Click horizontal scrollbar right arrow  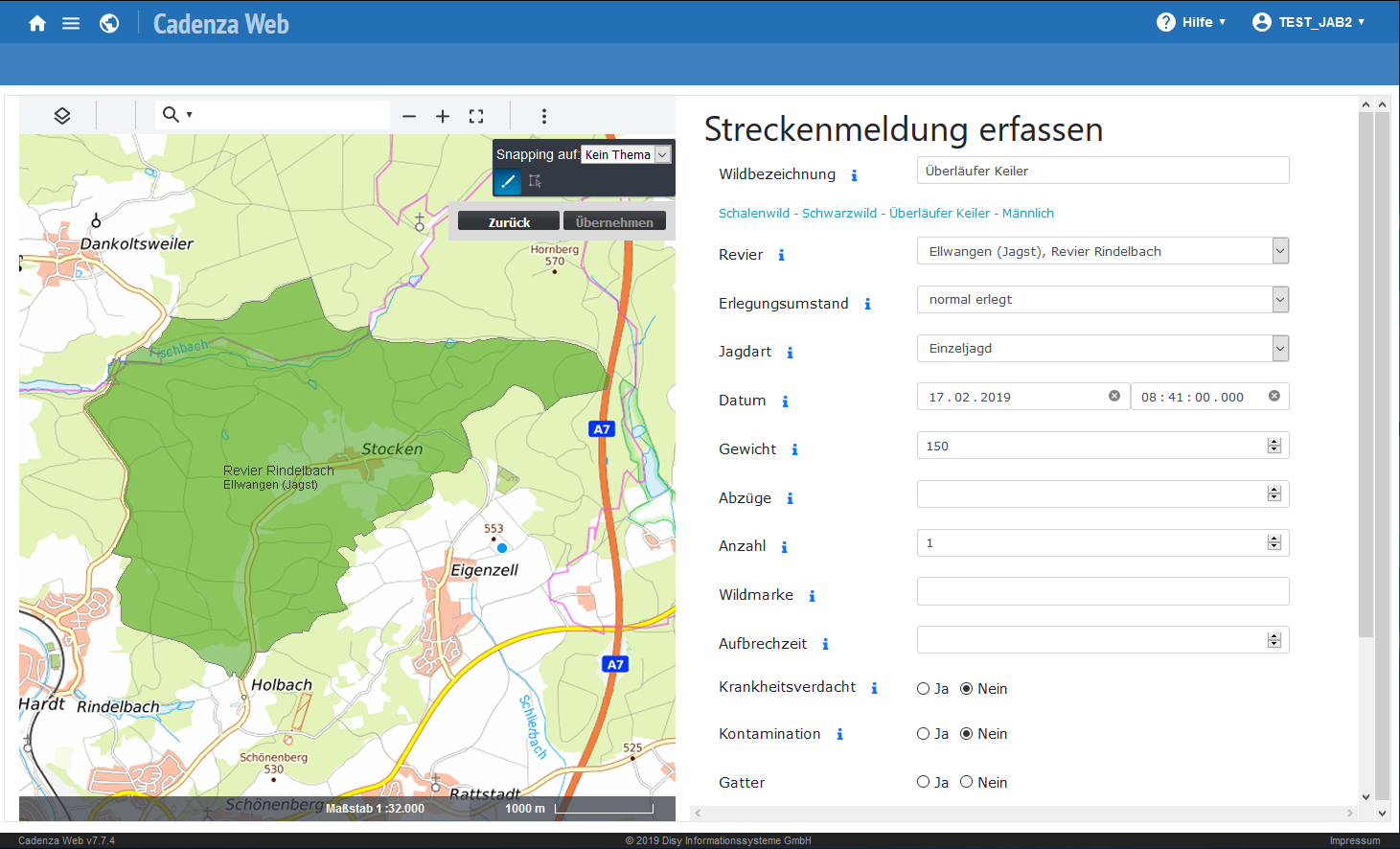tap(1350, 813)
